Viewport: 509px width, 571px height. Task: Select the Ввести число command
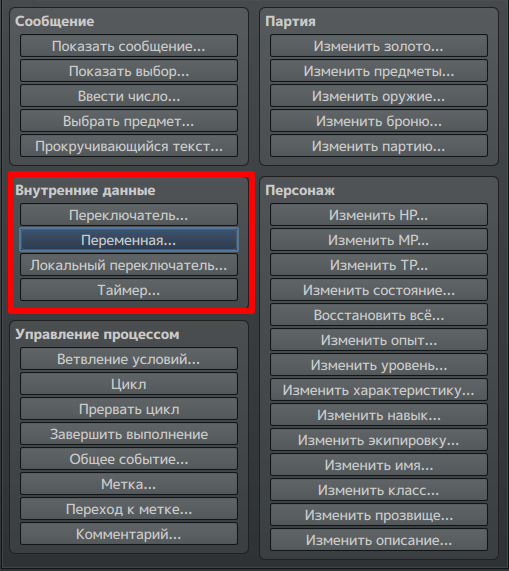[x=129, y=96]
